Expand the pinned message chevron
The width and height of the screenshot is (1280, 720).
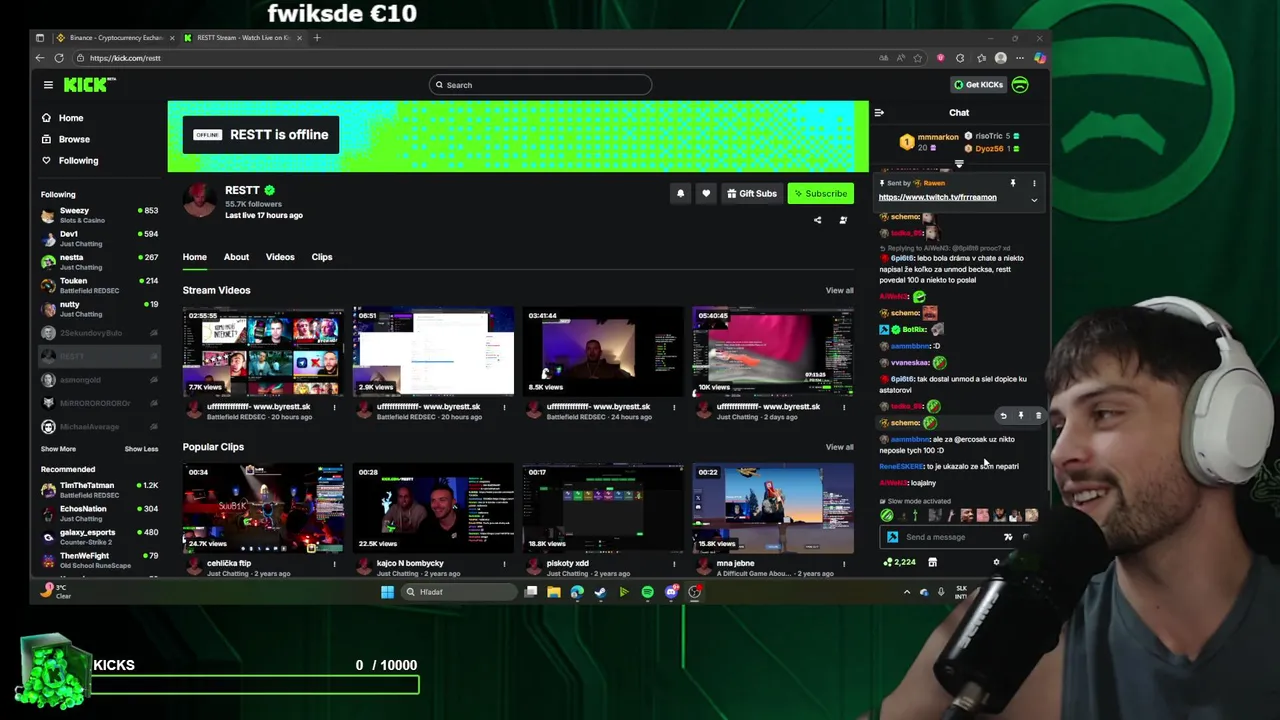pyautogui.click(x=1034, y=200)
